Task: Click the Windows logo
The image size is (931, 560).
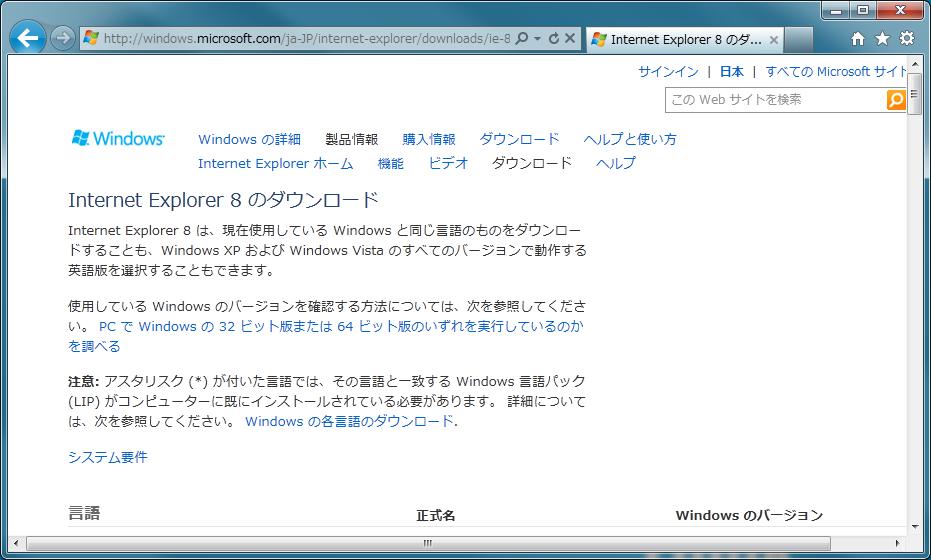Action: pyautogui.click(x=118, y=138)
